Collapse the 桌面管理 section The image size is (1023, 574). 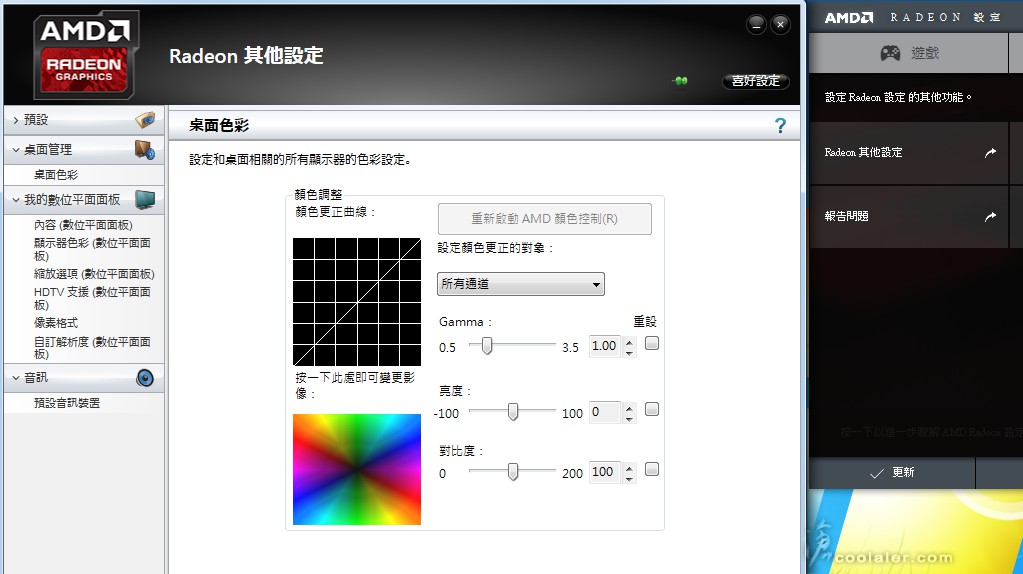click(x=16, y=150)
